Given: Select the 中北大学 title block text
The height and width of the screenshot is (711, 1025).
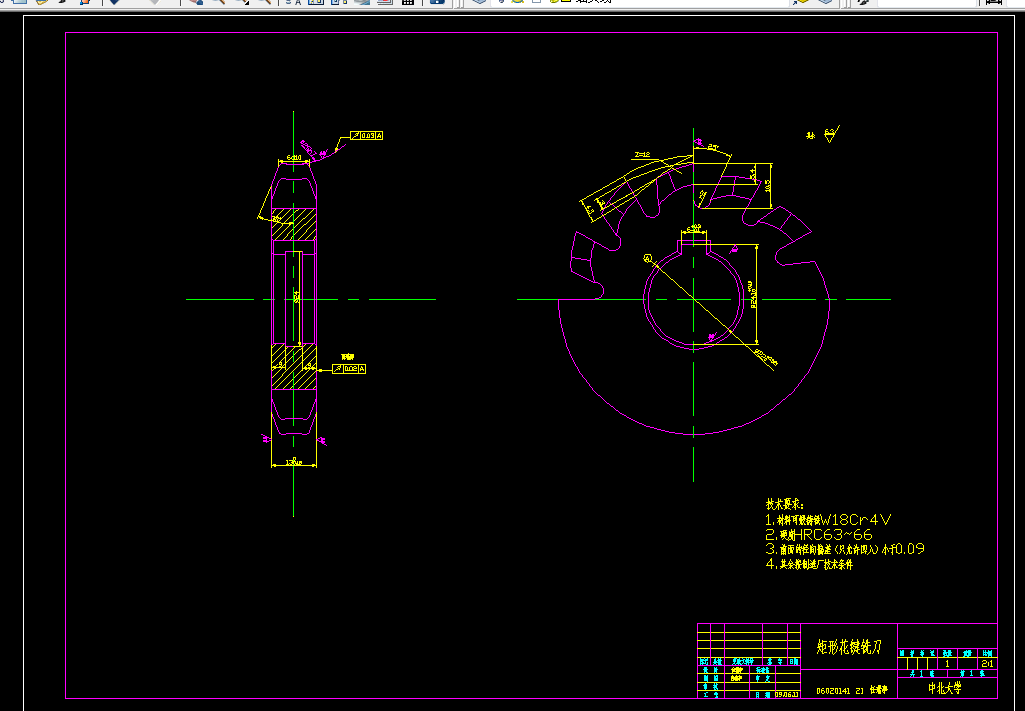Looking at the screenshot, I should click(945, 688).
